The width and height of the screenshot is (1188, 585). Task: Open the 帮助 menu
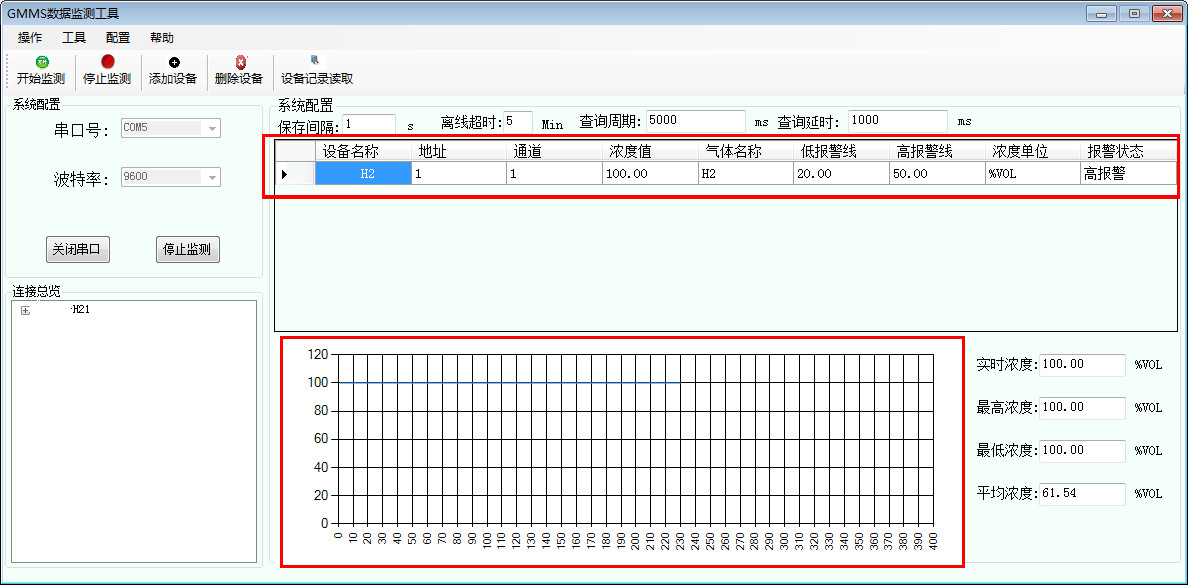pos(162,38)
